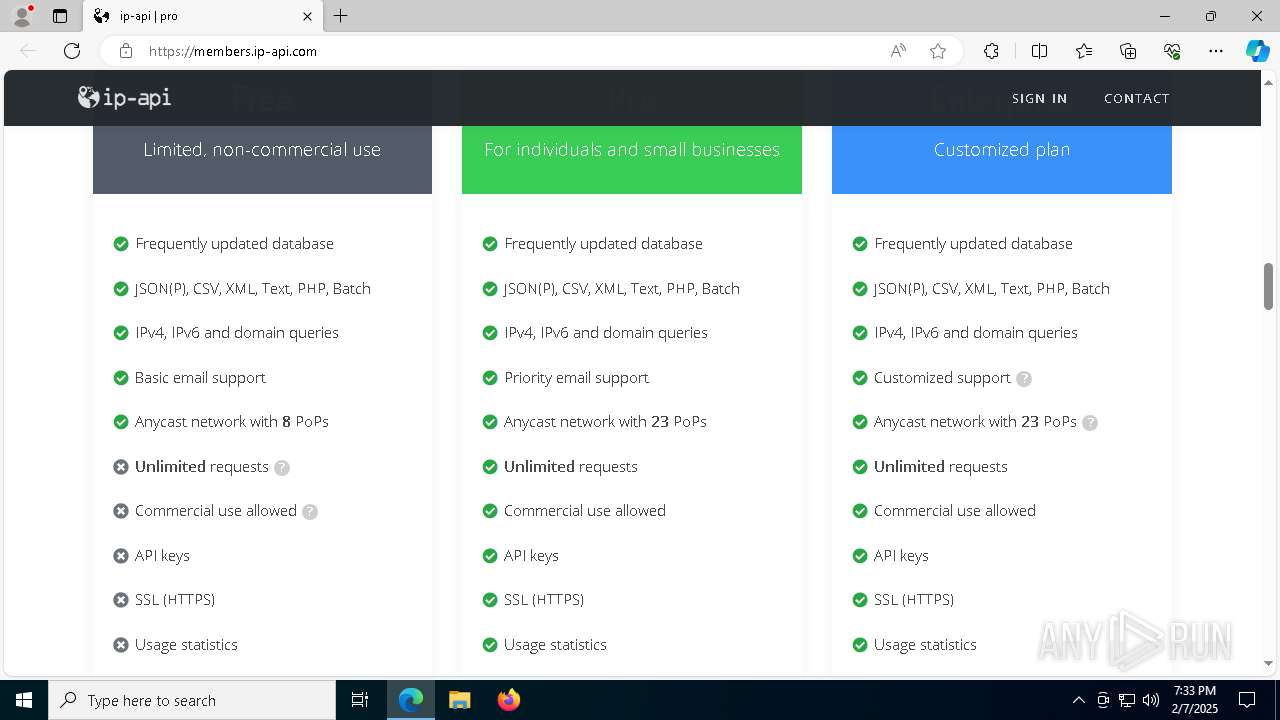Click 'Frequently updated database' in Free column
1280x720 pixels.
tap(234, 243)
